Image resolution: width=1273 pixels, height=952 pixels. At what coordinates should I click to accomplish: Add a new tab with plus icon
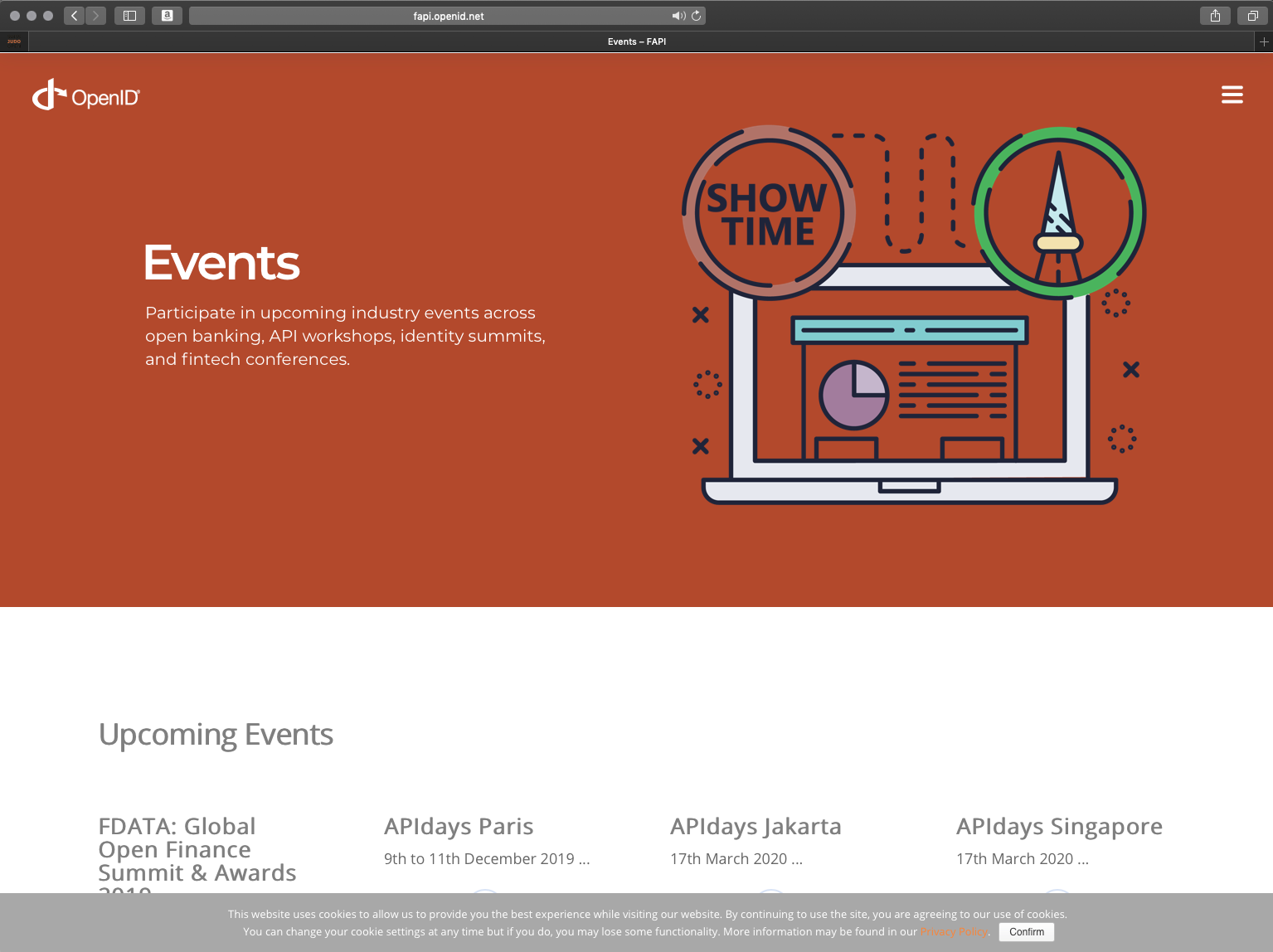[1264, 41]
